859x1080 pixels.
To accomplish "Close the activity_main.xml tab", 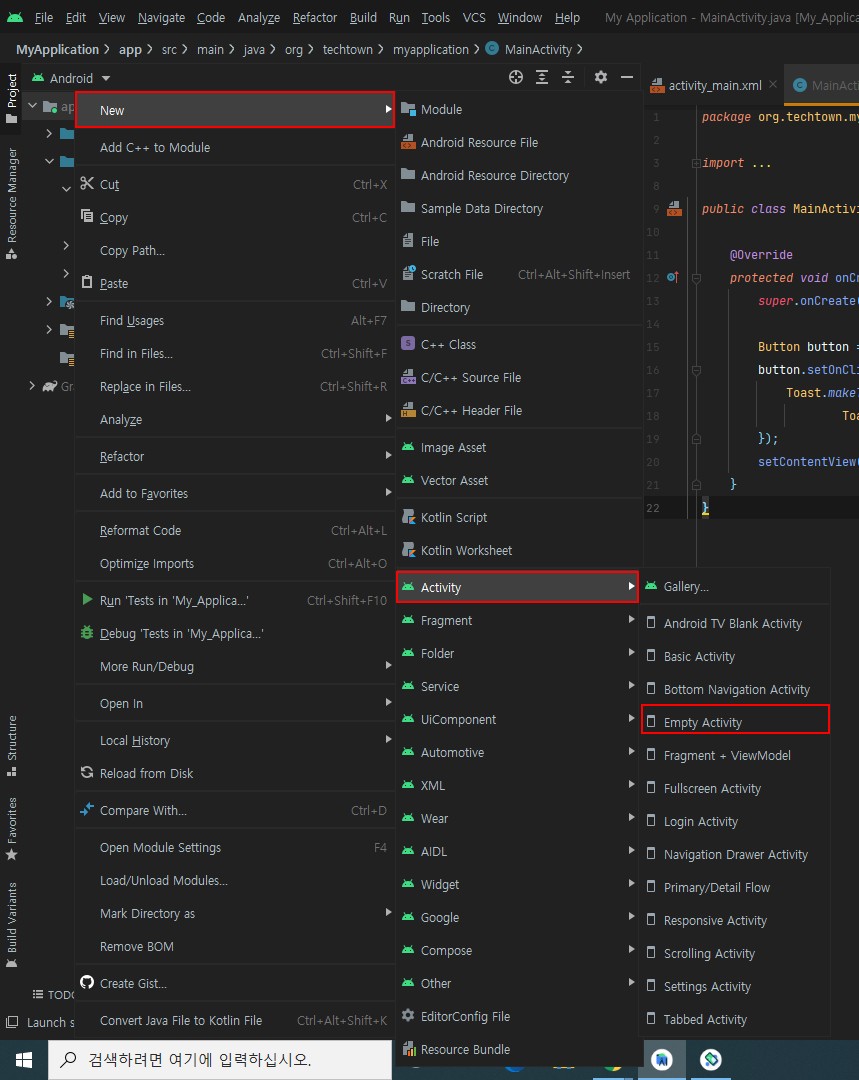I will click(773, 84).
